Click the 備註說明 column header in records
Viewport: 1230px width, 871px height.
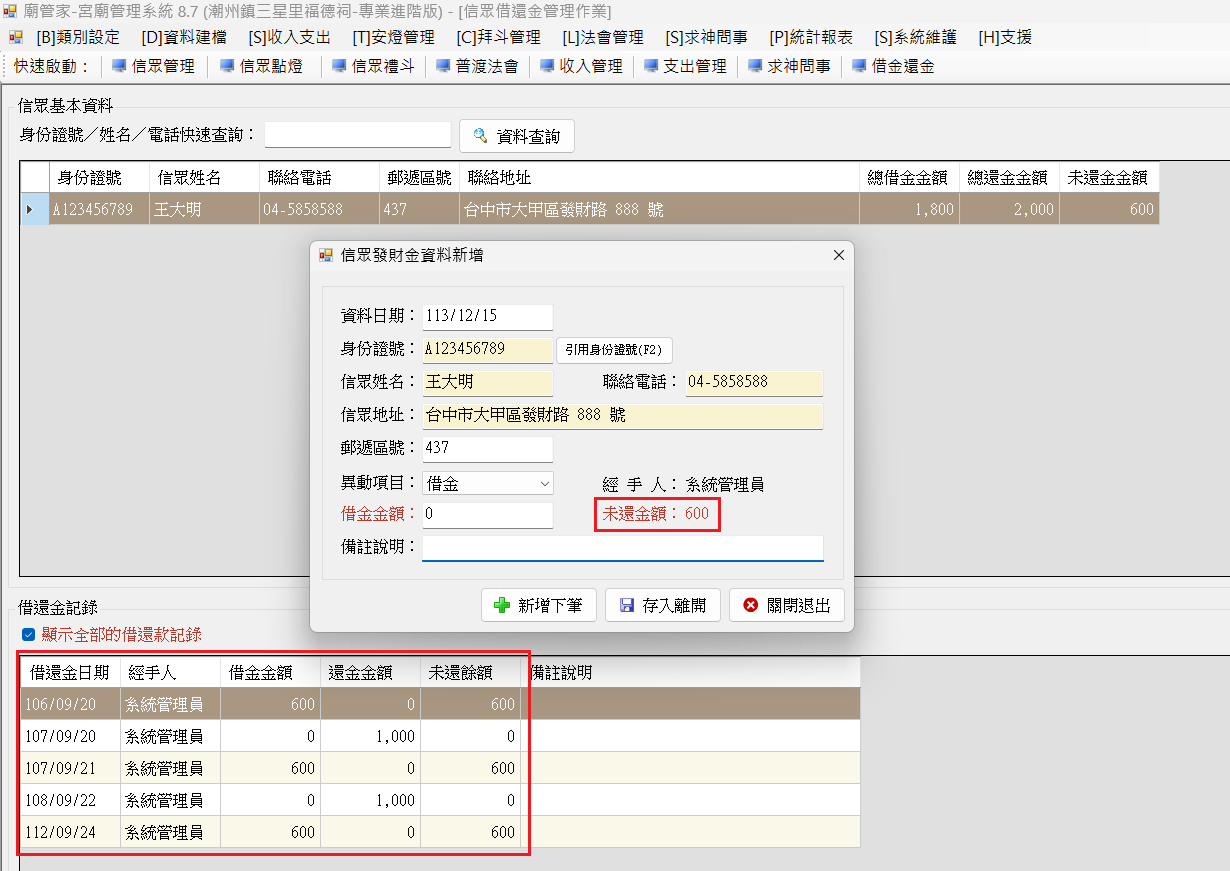point(690,672)
